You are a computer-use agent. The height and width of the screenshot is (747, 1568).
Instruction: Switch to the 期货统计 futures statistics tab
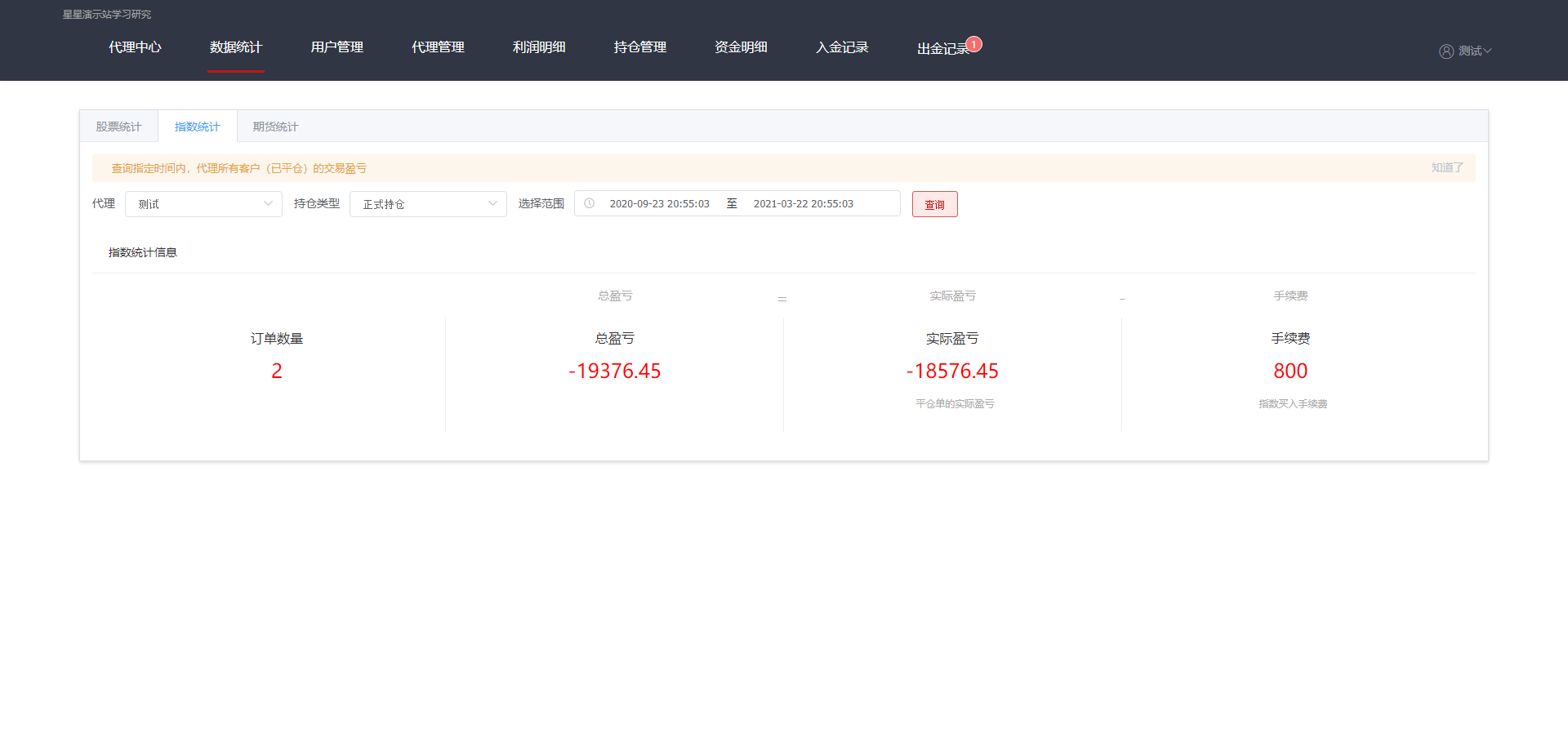tap(274, 126)
